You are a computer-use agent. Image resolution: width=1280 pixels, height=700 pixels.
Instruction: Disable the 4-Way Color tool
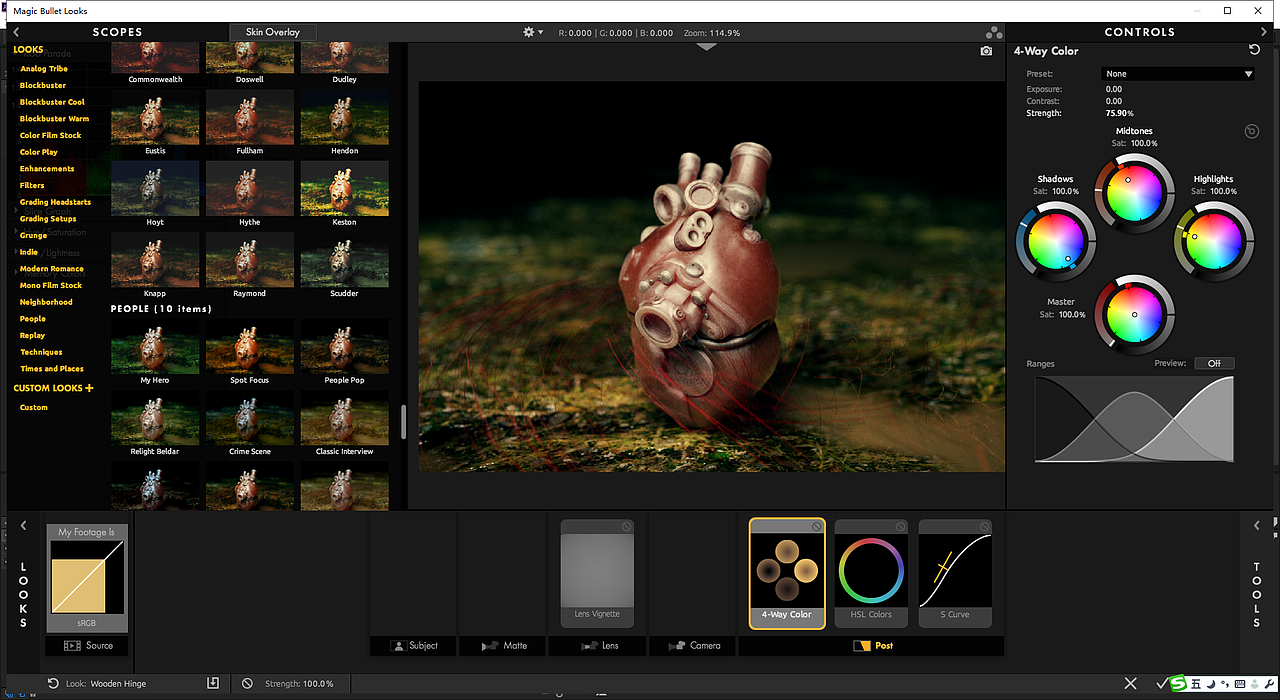point(816,526)
